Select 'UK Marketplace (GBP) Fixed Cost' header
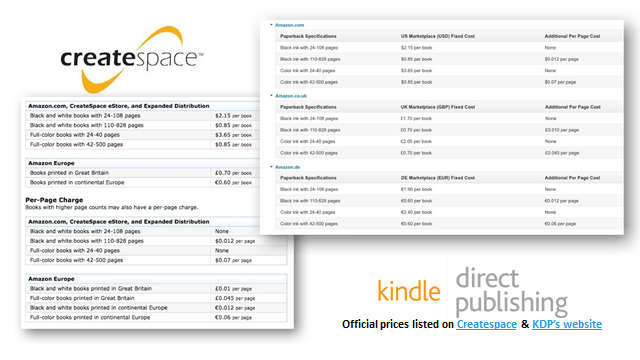640x360 pixels. click(438, 107)
